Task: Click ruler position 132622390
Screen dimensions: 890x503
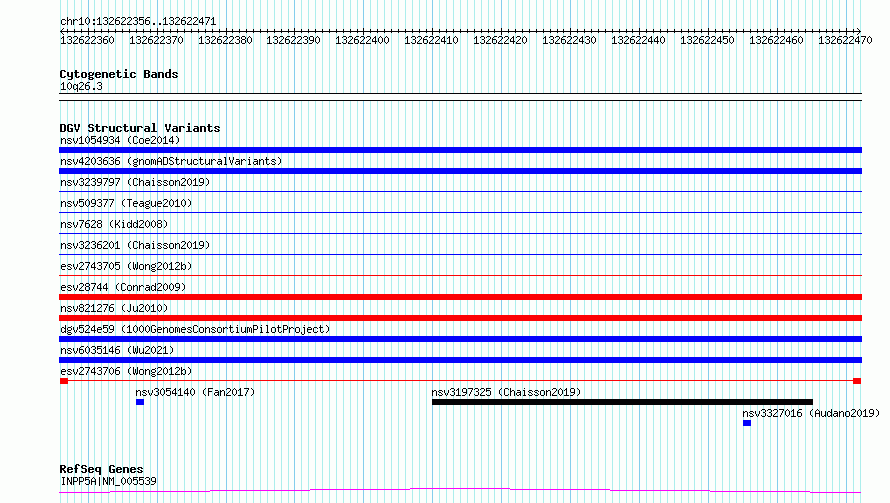Action: coord(293,40)
